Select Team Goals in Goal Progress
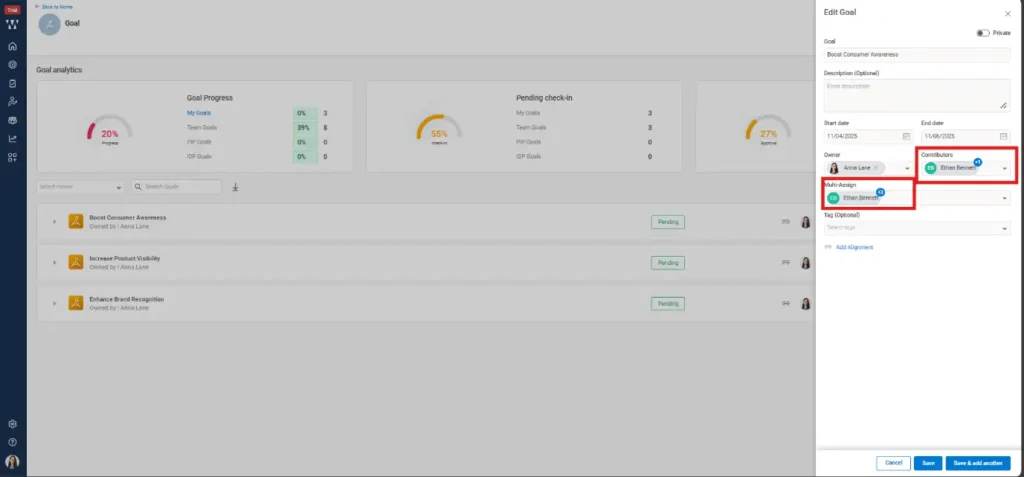The width and height of the screenshot is (1024, 477). pos(202,127)
